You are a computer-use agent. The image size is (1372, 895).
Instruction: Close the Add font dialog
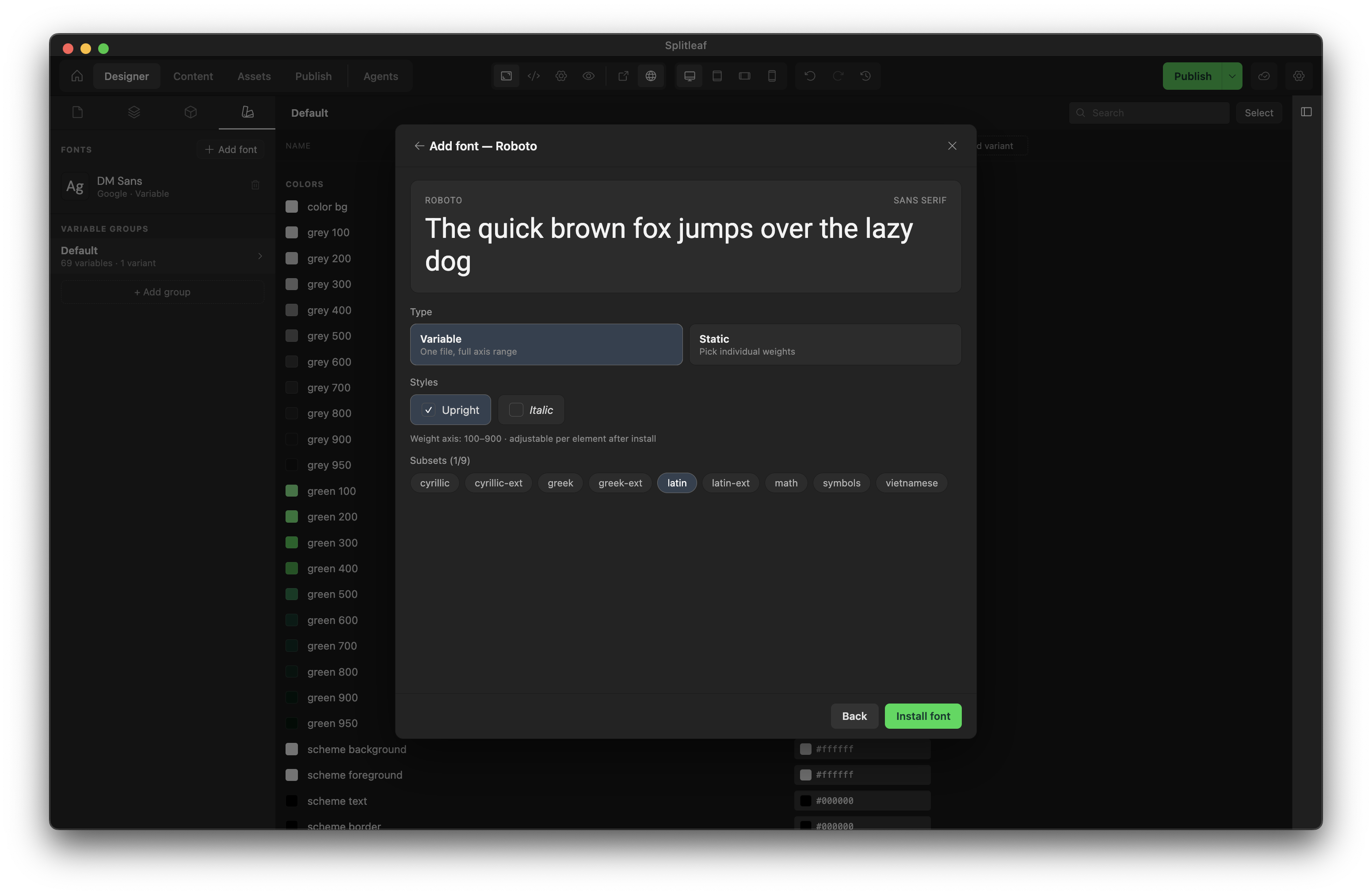952,146
